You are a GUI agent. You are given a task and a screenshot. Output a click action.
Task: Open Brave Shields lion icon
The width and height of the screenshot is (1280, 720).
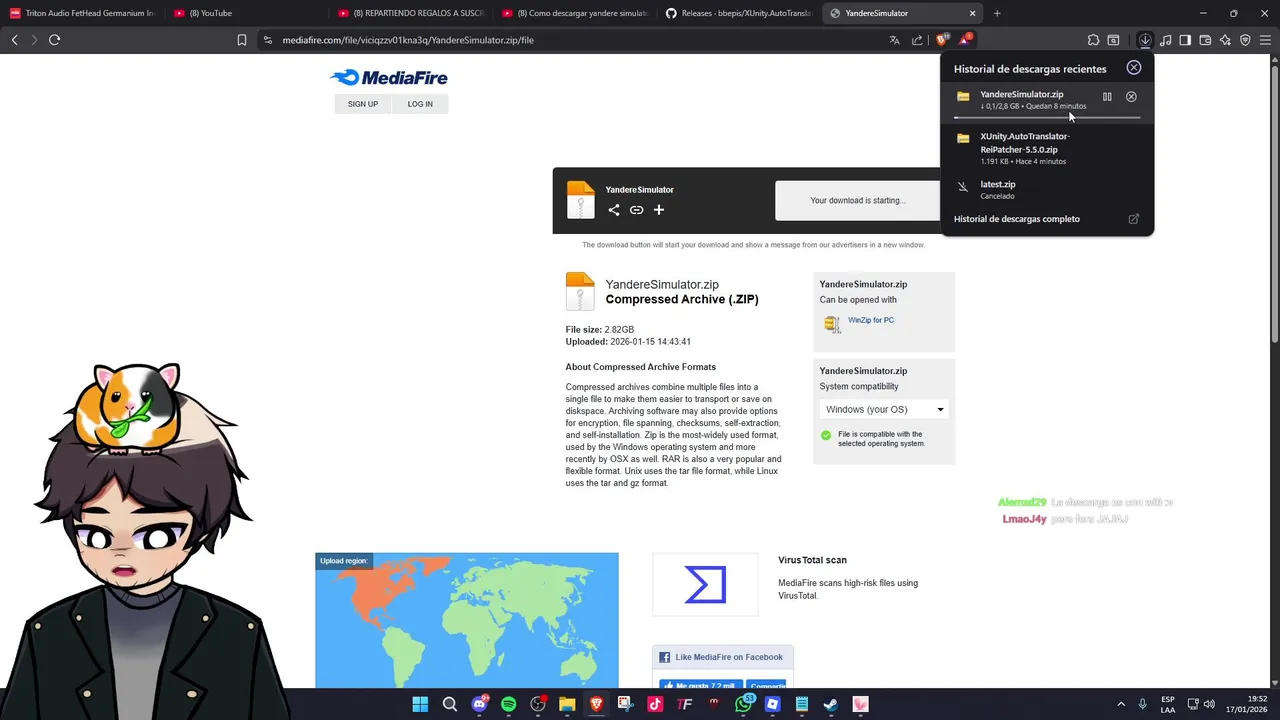click(x=942, y=40)
